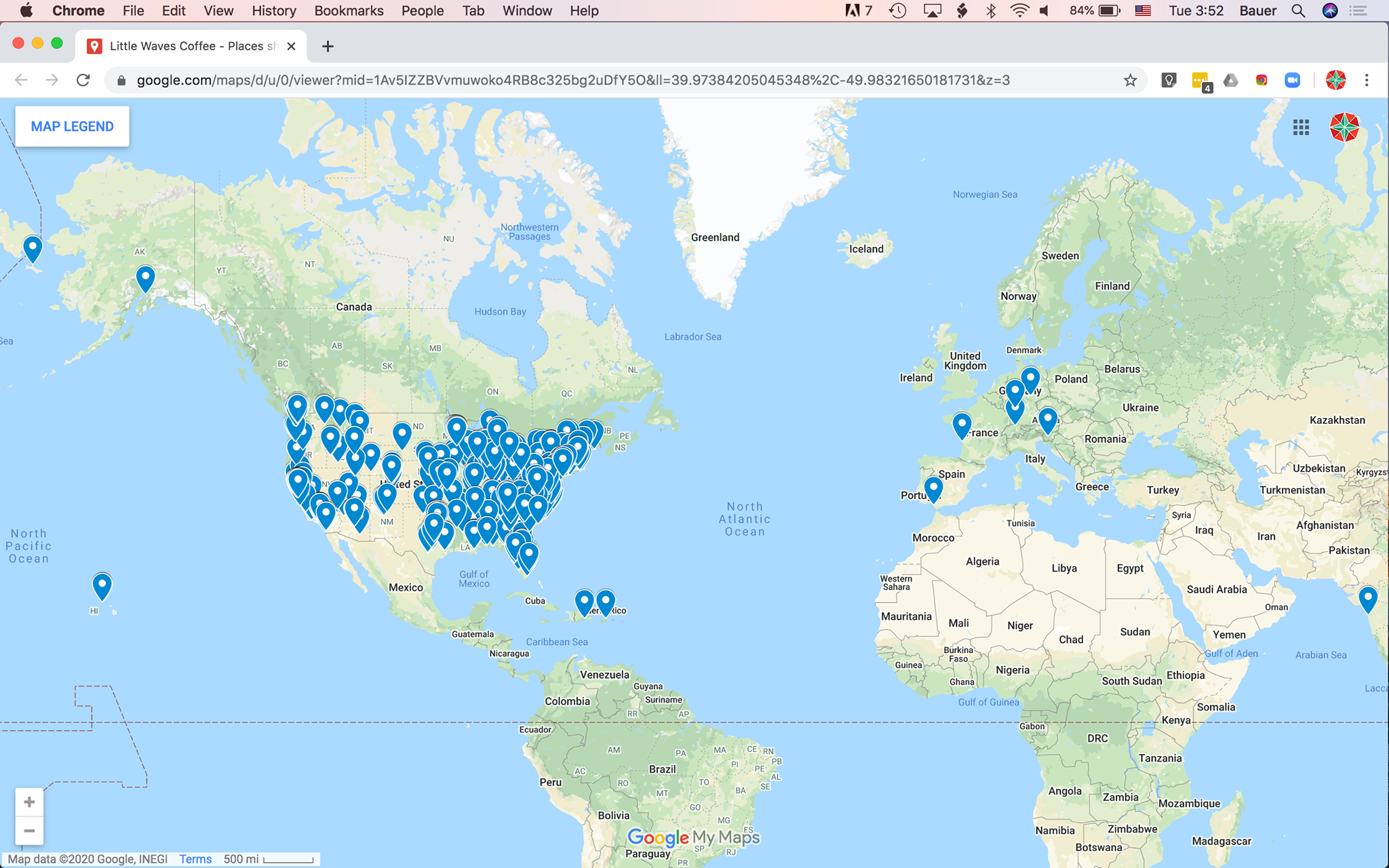Open the View menu
1389x868 pixels.
[218, 11]
